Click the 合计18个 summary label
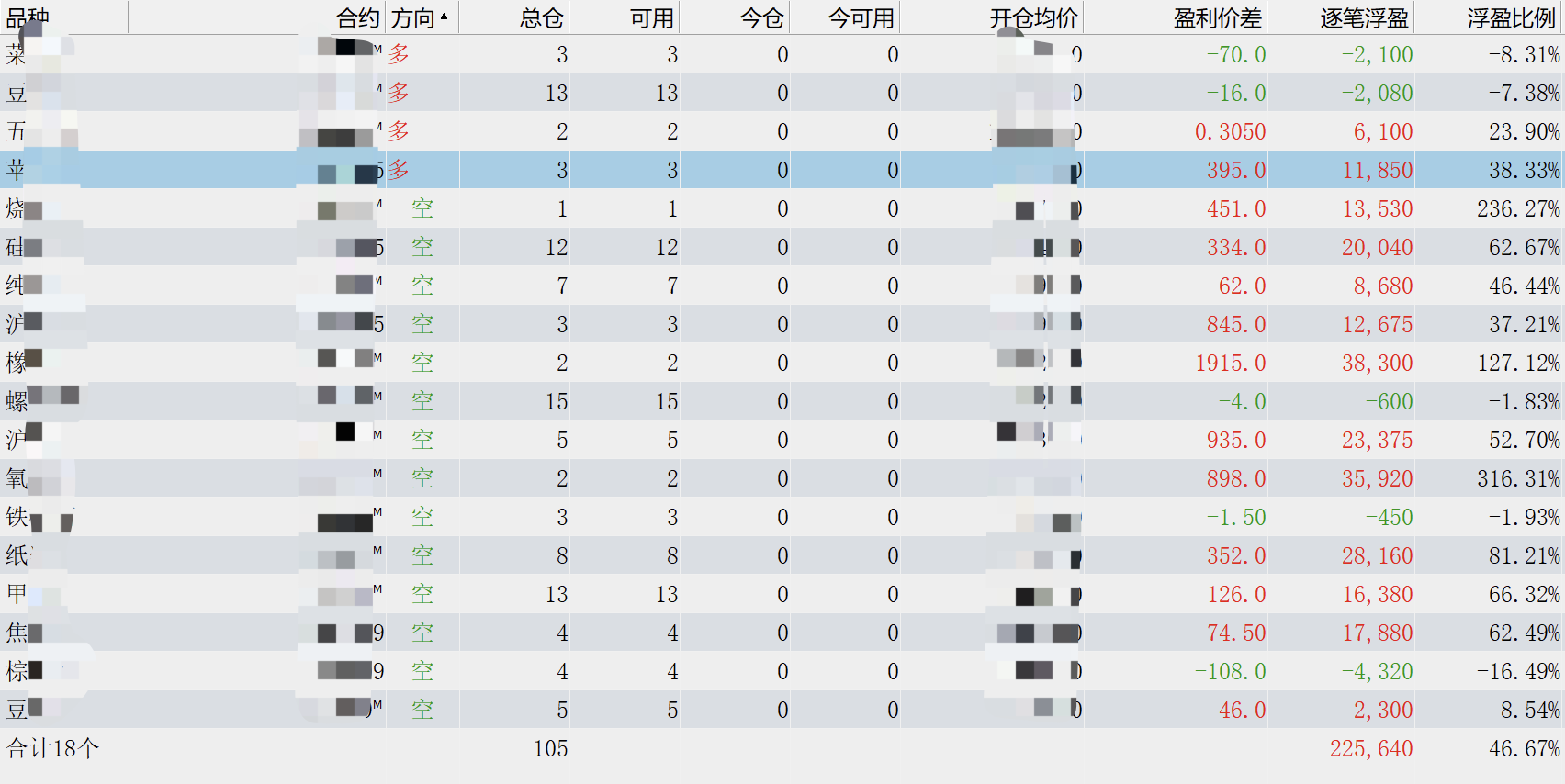The height and width of the screenshot is (784, 1565). 52,748
